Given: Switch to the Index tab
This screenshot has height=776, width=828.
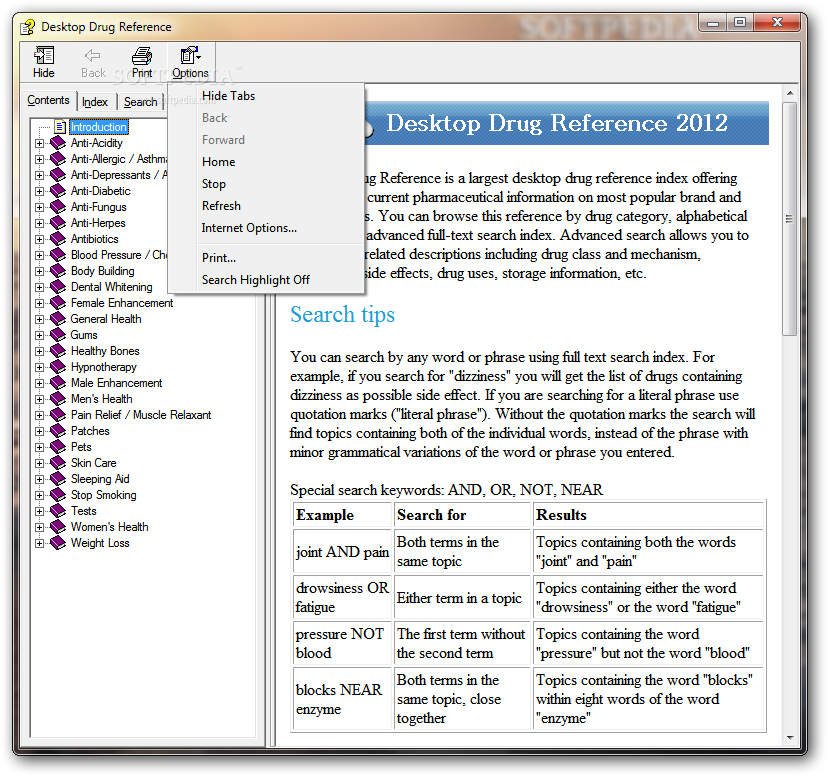Looking at the screenshot, I should click(95, 102).
